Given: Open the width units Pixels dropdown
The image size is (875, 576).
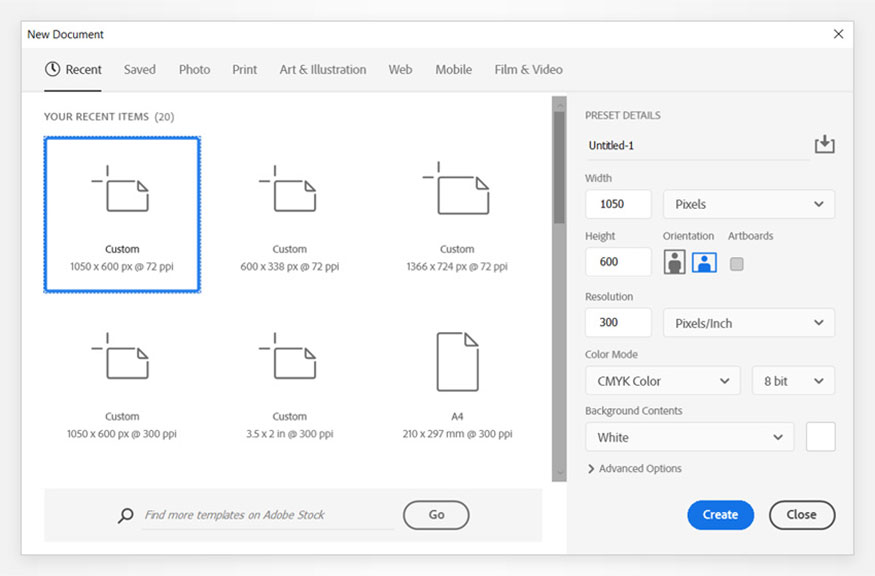Looking at the screenshot, I should pyautogui.click(x=749, y=204).
